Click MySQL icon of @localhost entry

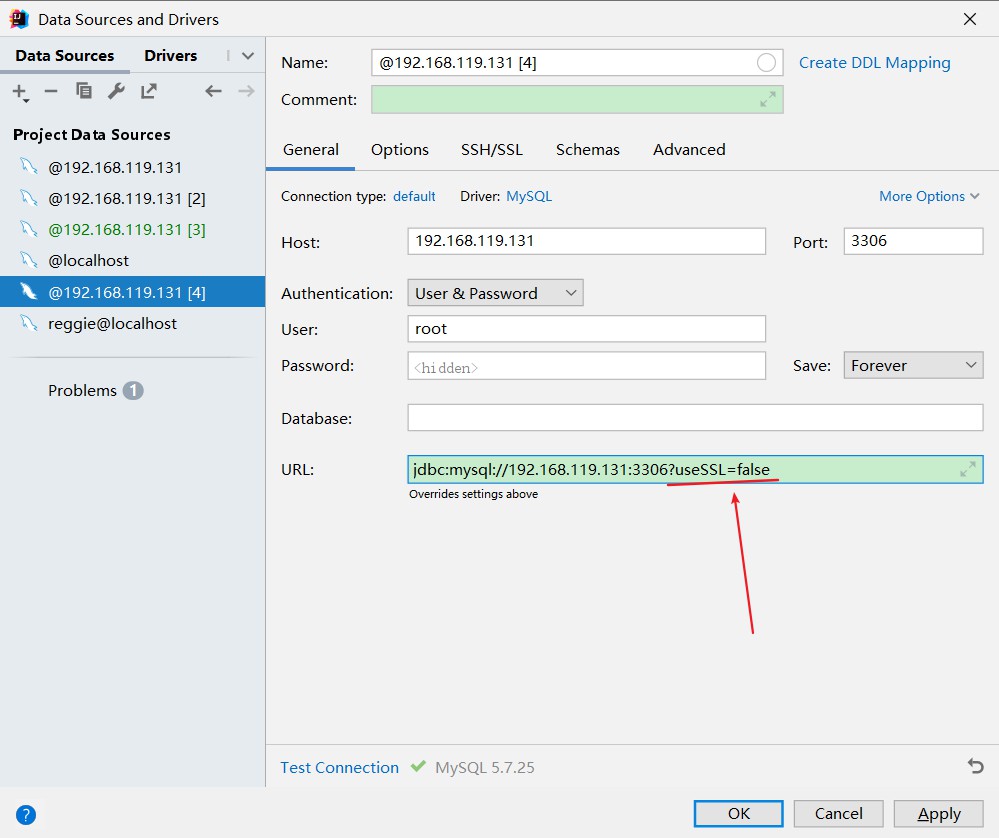(x=28, y=260)
